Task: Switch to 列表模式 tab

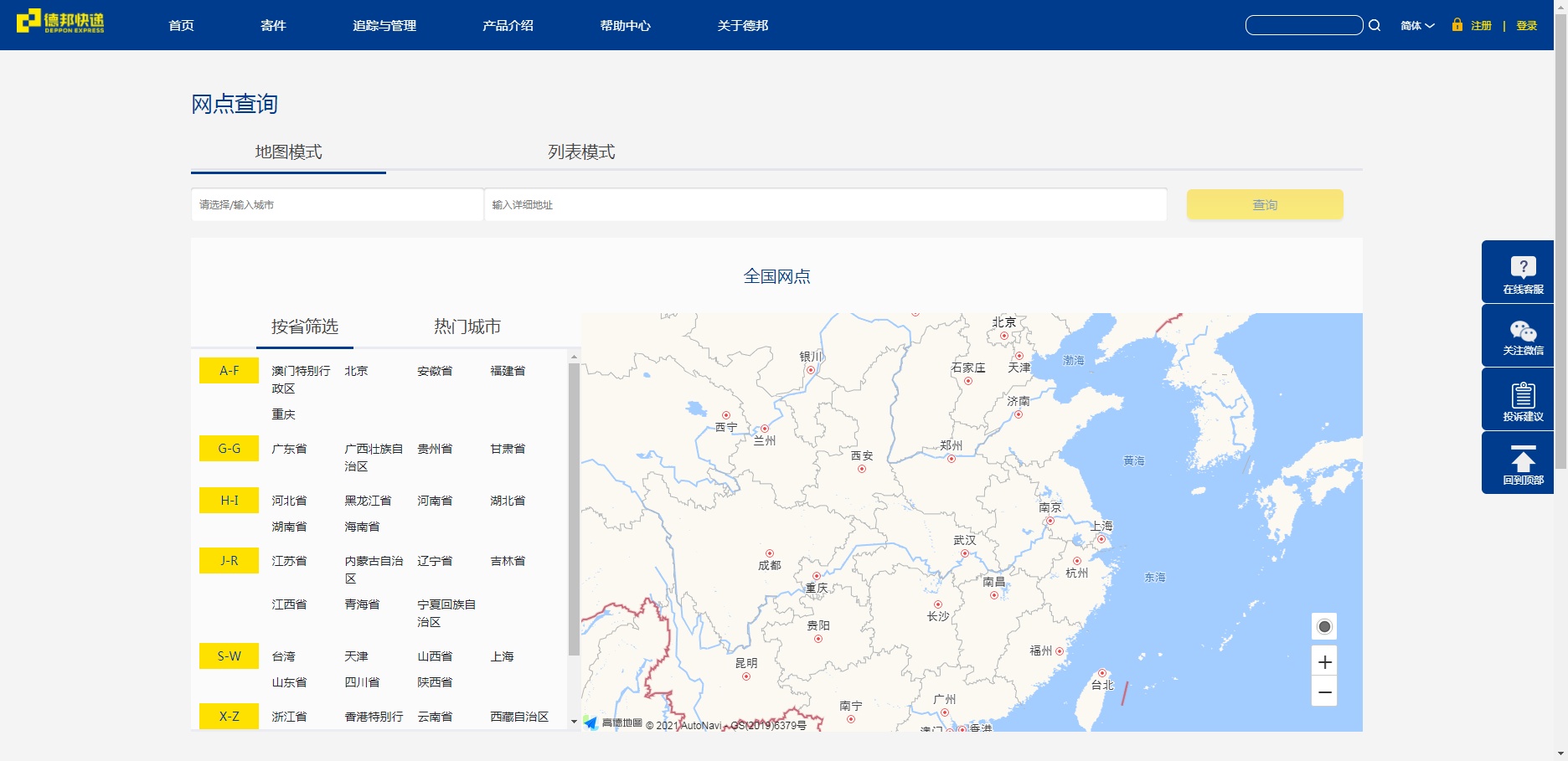Action: [581, 152]
